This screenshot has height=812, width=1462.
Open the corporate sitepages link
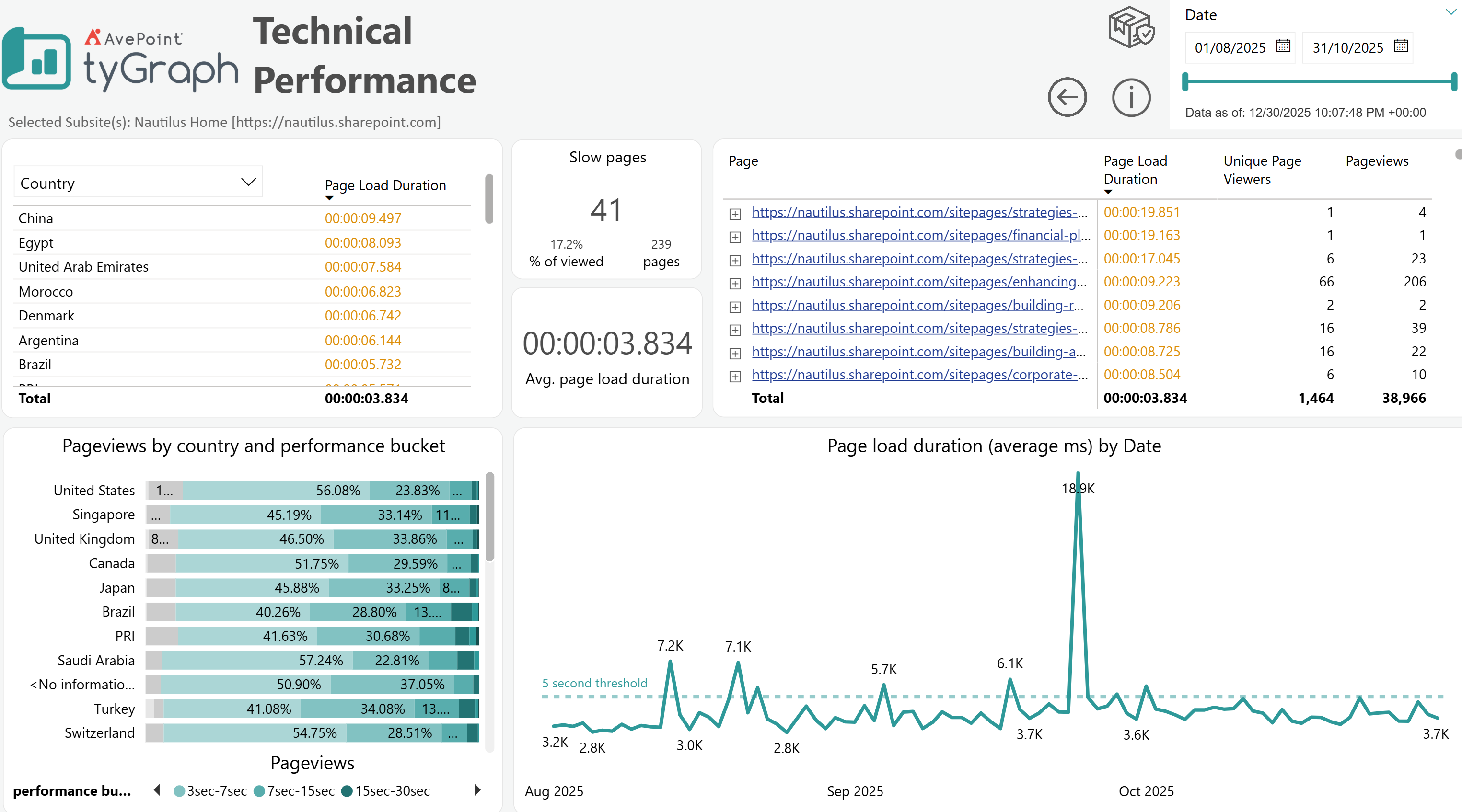pos(919,374)
